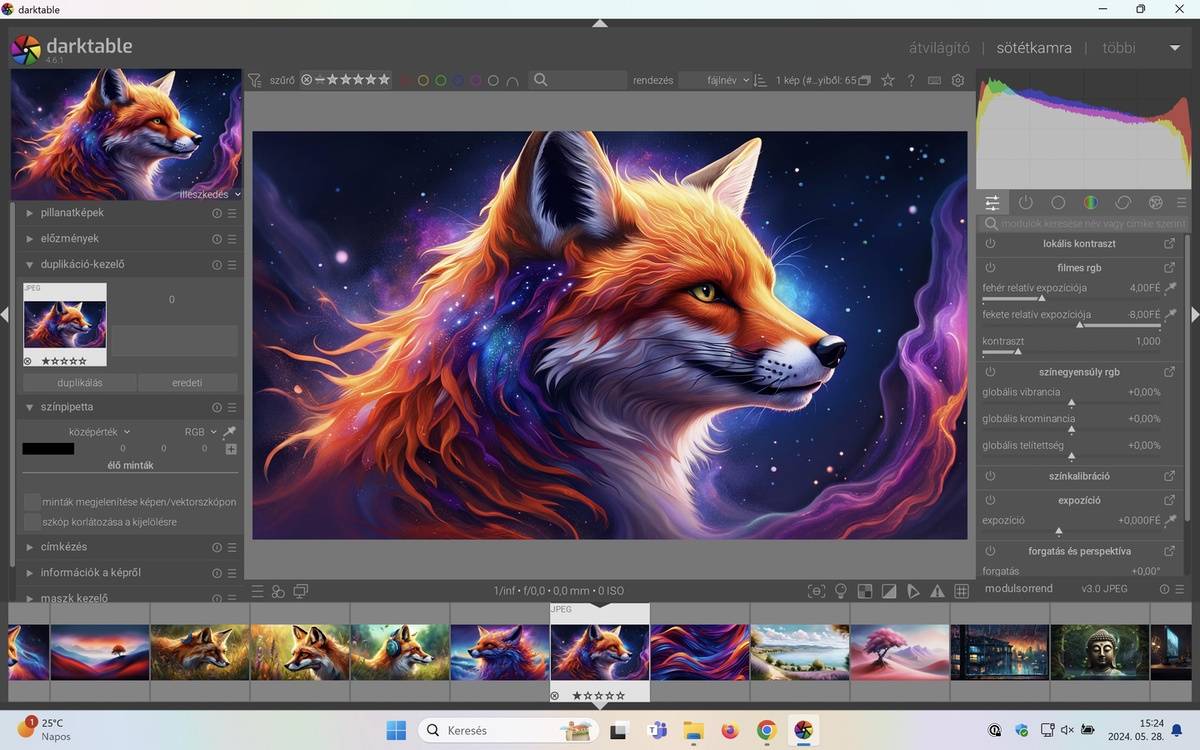Open the color modules group tab
Image resolution: width=1200 pixels, height=750 pixels.
(x=1090, y=203)
